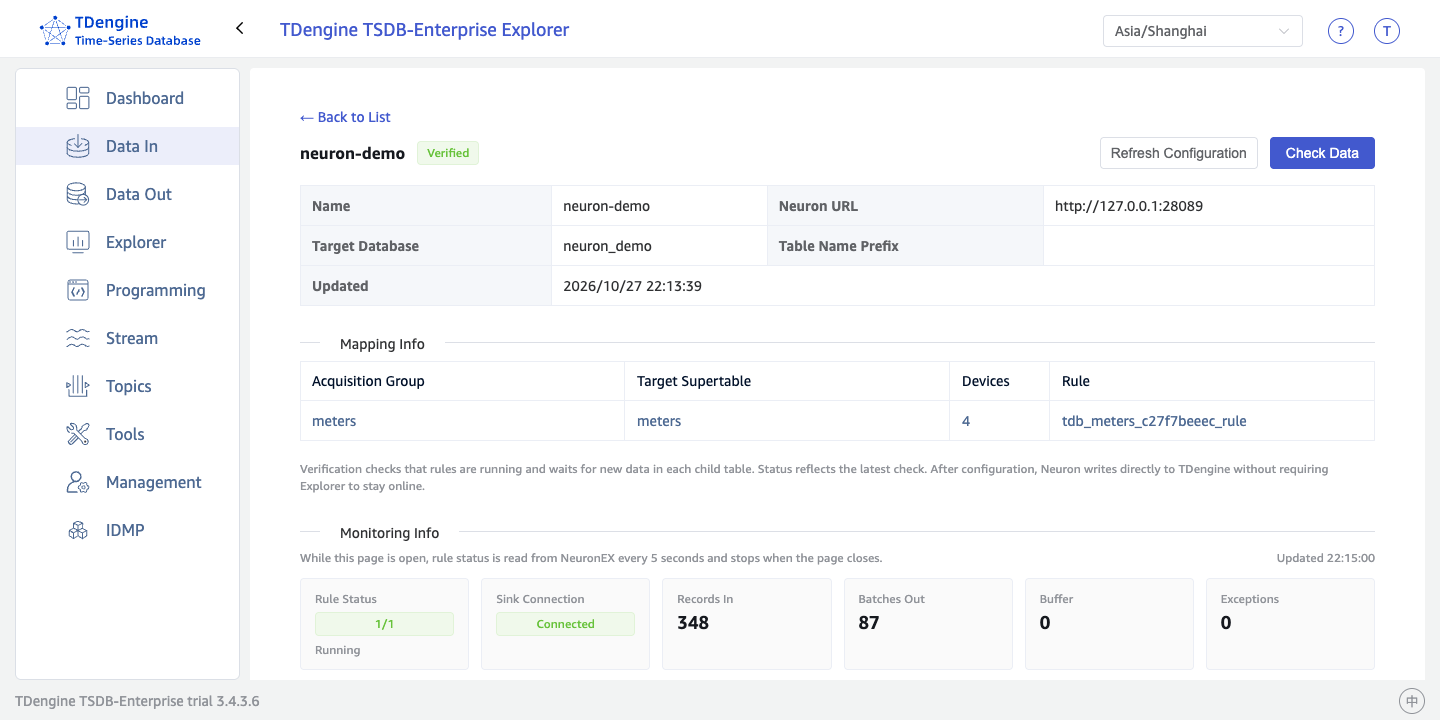1440x720 pixels.
Task: Click the IDMP sidebar icon
Action: 78,530
